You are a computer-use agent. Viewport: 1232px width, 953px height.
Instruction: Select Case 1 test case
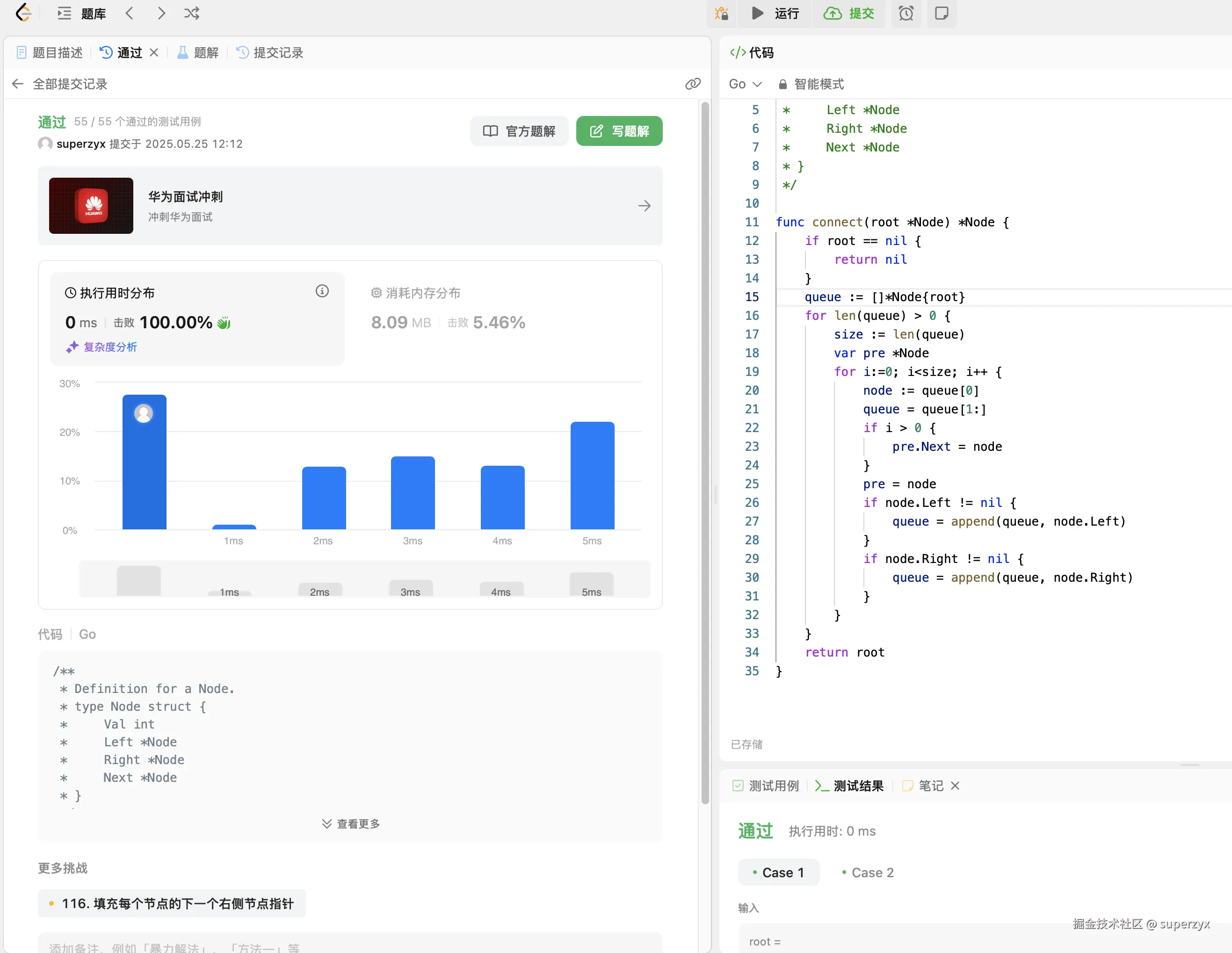click(x=778, y=873)
